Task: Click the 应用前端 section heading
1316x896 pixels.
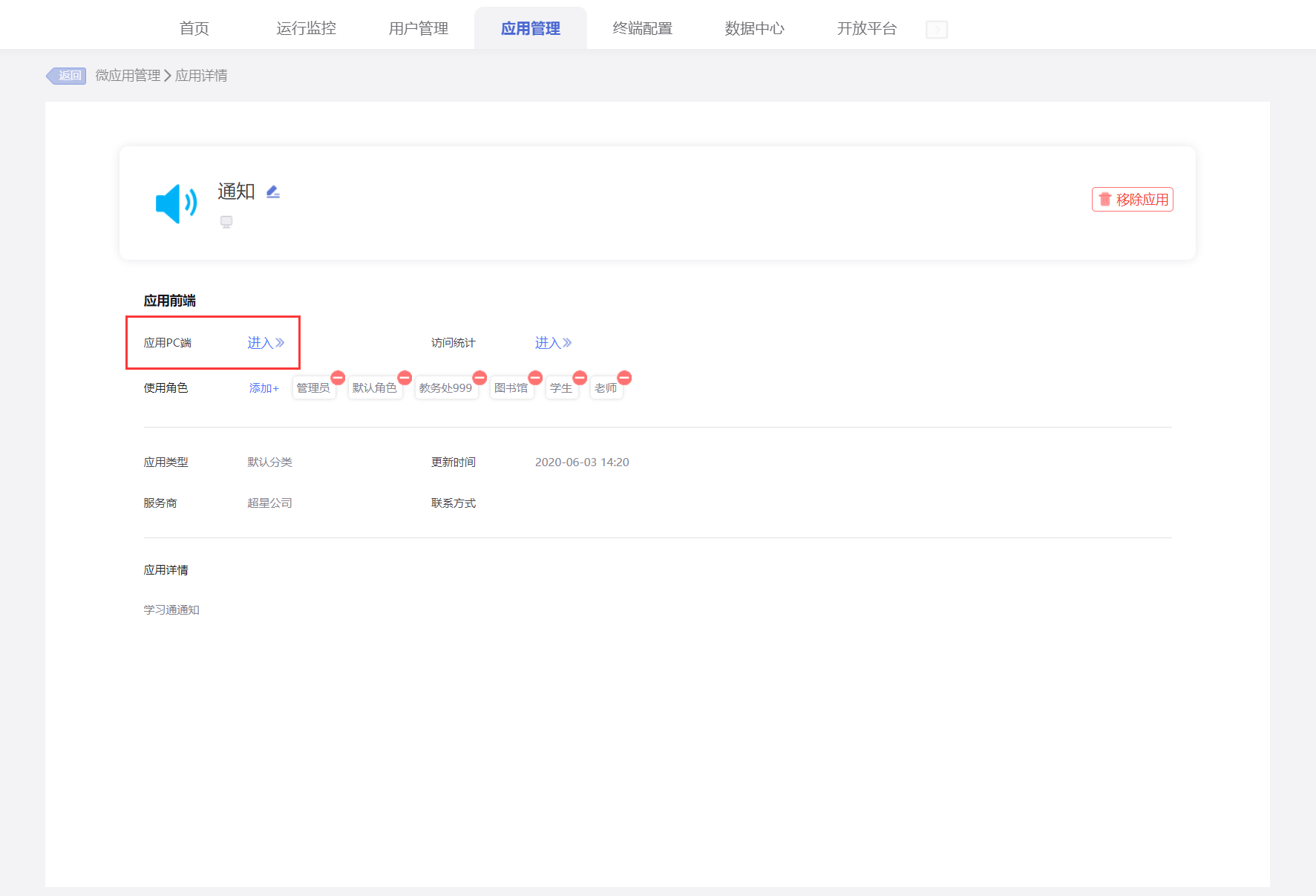Action: pos(170,301)
